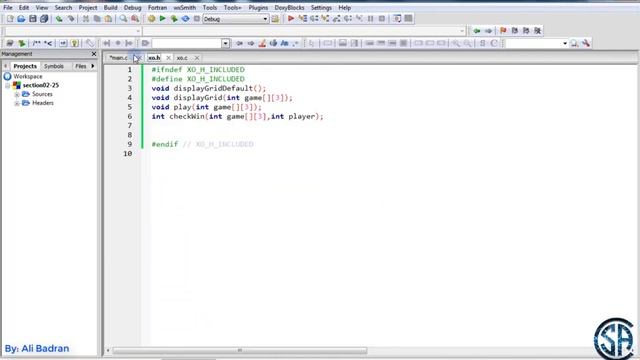Click the green Run arrow icon
Viewport: 640px width, 360px height.
tap(162, 19)
